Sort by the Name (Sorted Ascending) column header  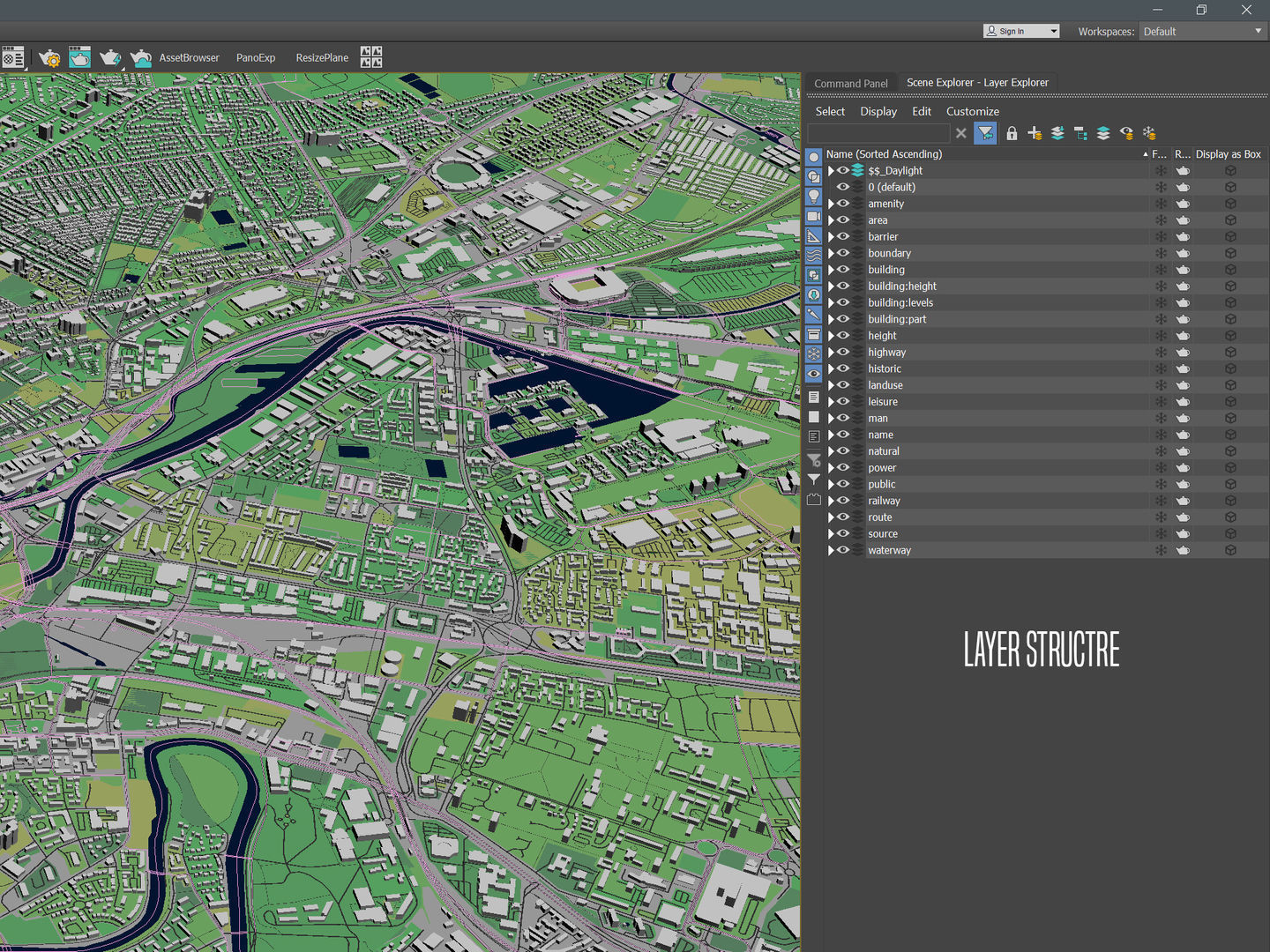tap(988, 153)
